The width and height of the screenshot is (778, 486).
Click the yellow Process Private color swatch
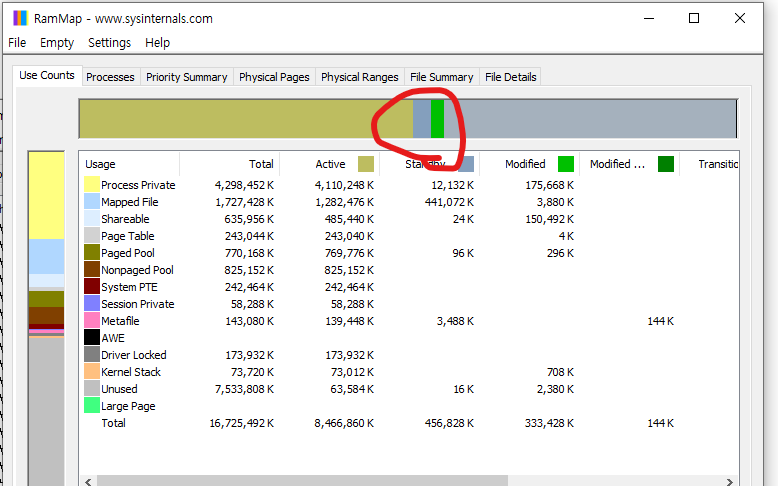[x=92, y=185]
